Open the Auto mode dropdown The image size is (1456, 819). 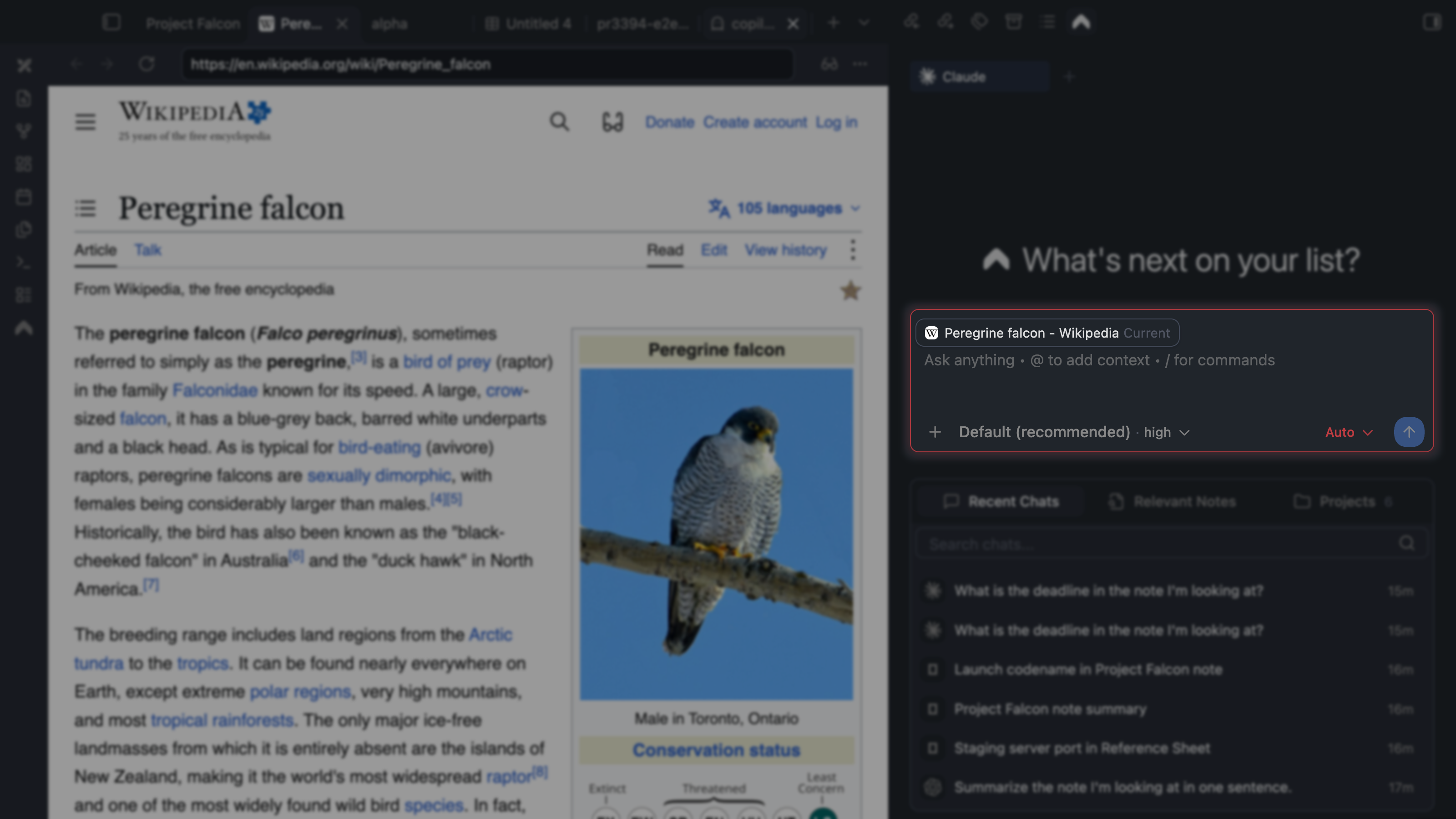coord(1349,432)
